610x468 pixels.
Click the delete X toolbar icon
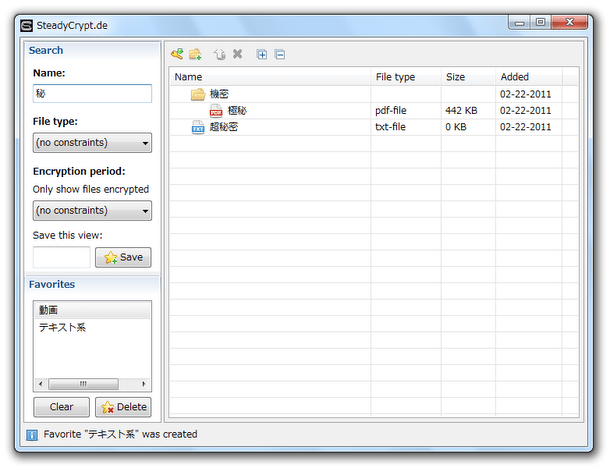click(237, 54)
